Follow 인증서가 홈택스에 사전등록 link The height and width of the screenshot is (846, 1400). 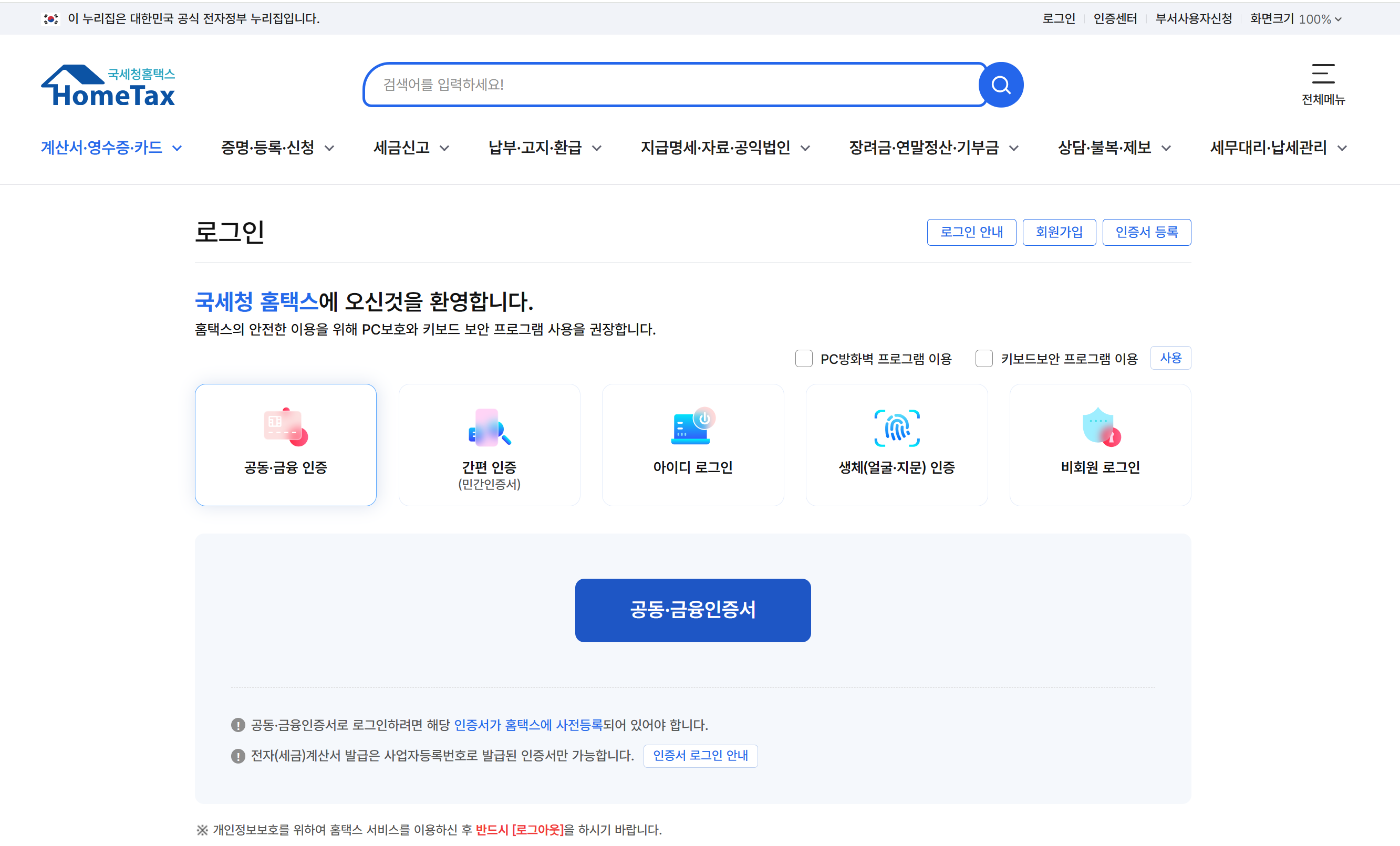pos(528,725)
